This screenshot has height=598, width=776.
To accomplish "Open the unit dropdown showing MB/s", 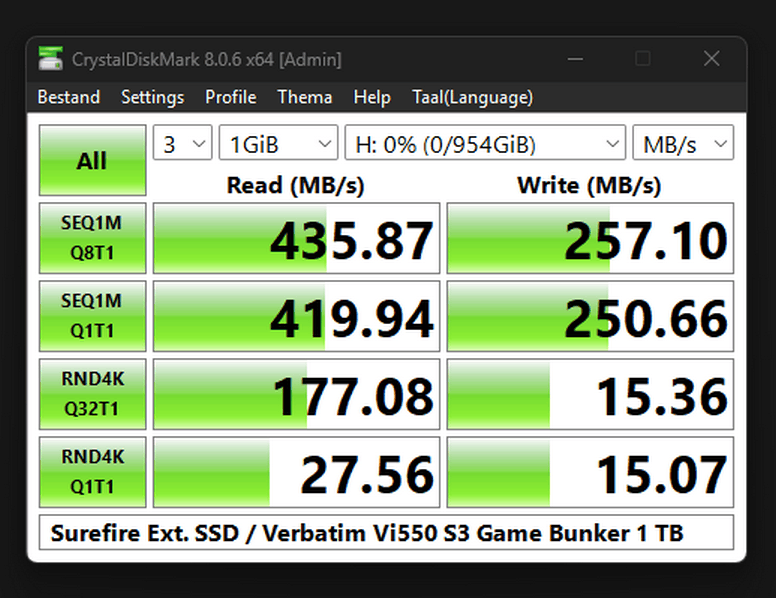I will coord(683,143).
